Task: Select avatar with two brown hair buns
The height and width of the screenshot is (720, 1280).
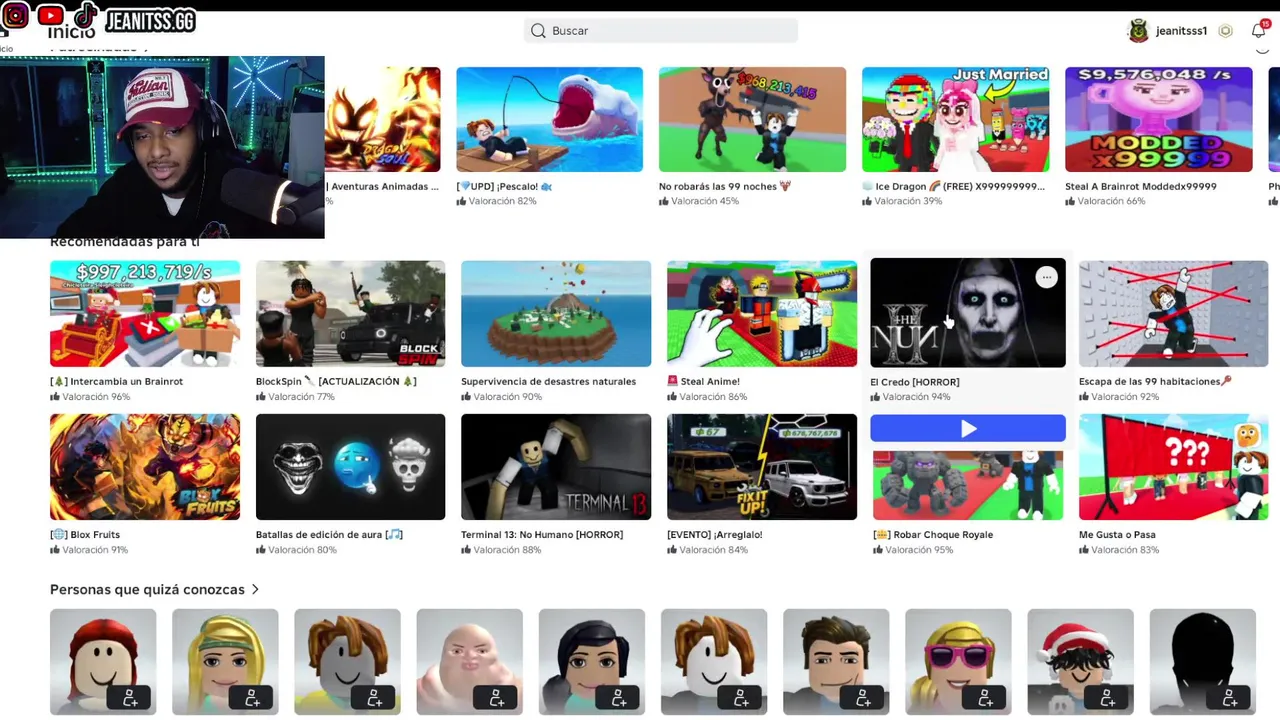Action: coord(347,662)
